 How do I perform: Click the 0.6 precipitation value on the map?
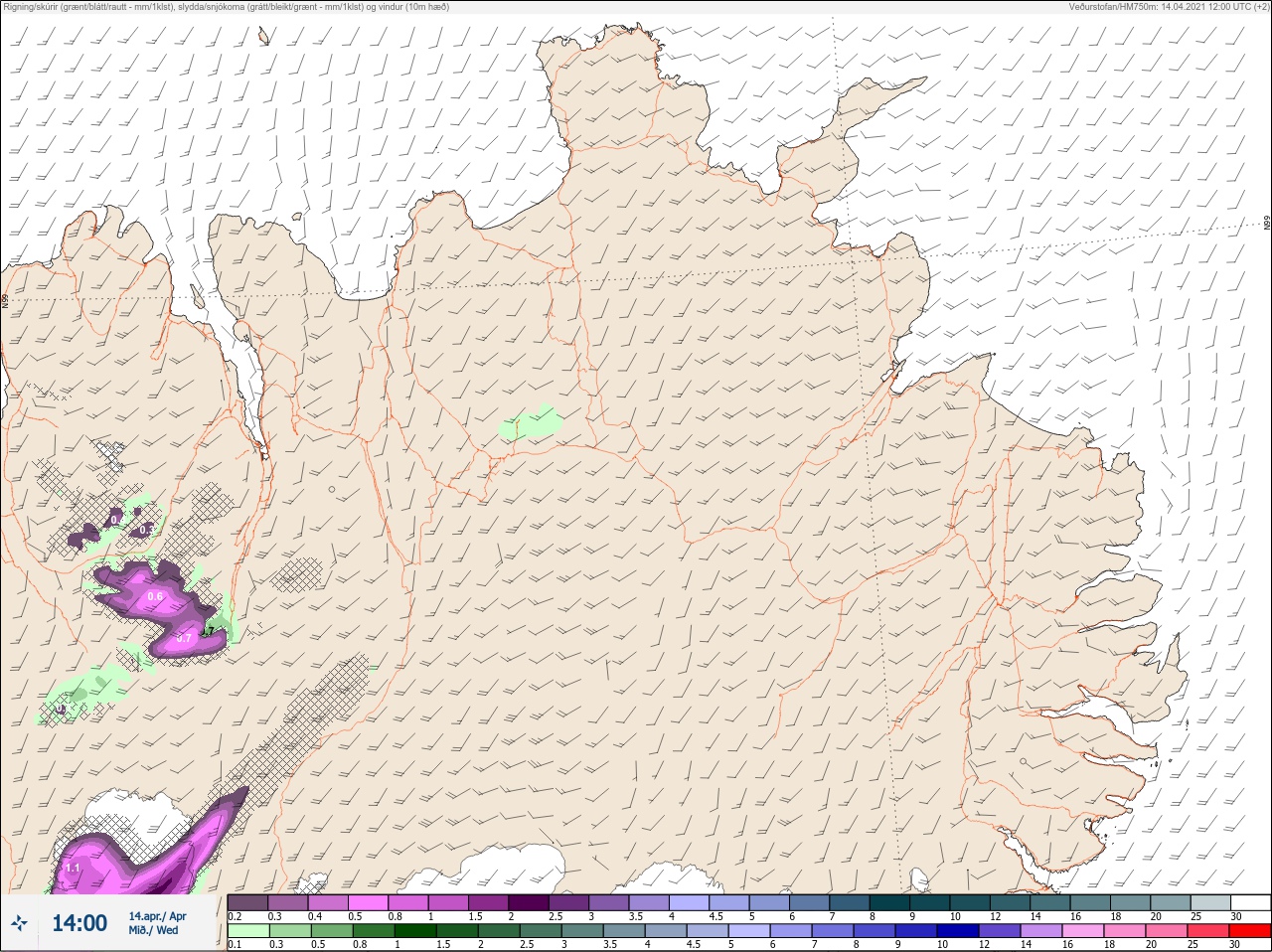coord(155,596)
